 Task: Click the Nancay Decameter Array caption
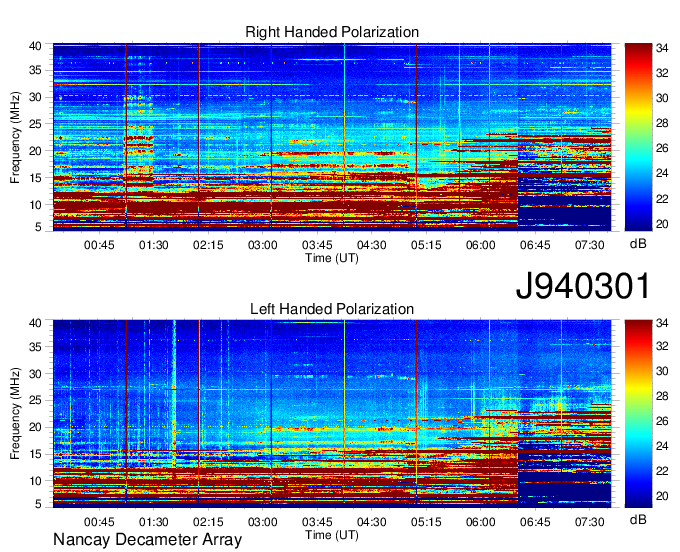(147, 540)
